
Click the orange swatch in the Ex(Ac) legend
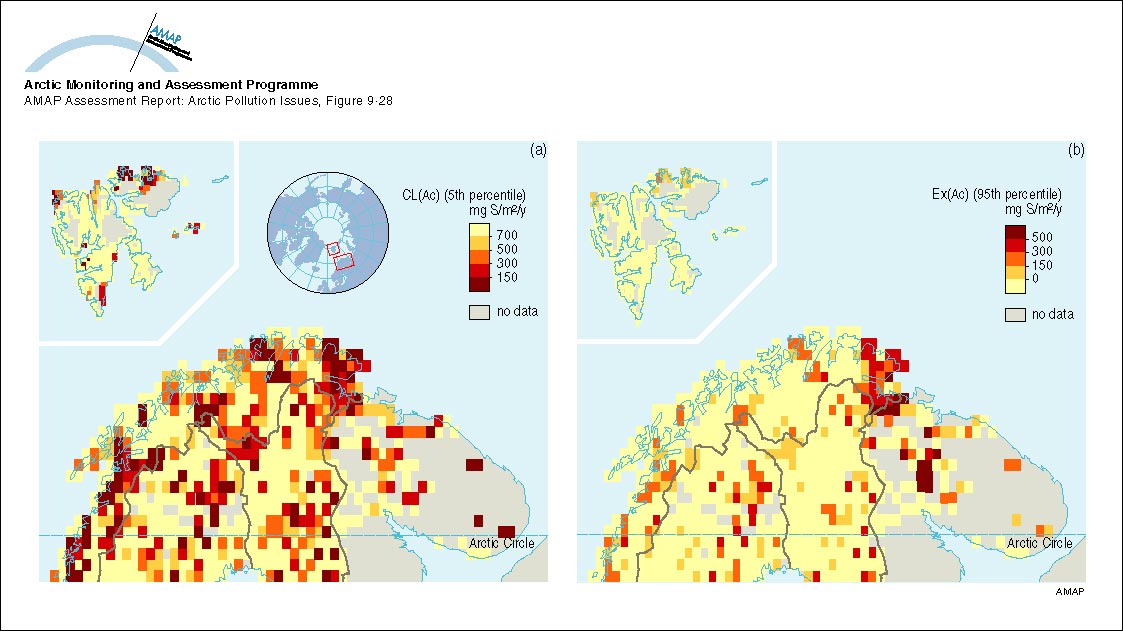tap(1015, 260)
